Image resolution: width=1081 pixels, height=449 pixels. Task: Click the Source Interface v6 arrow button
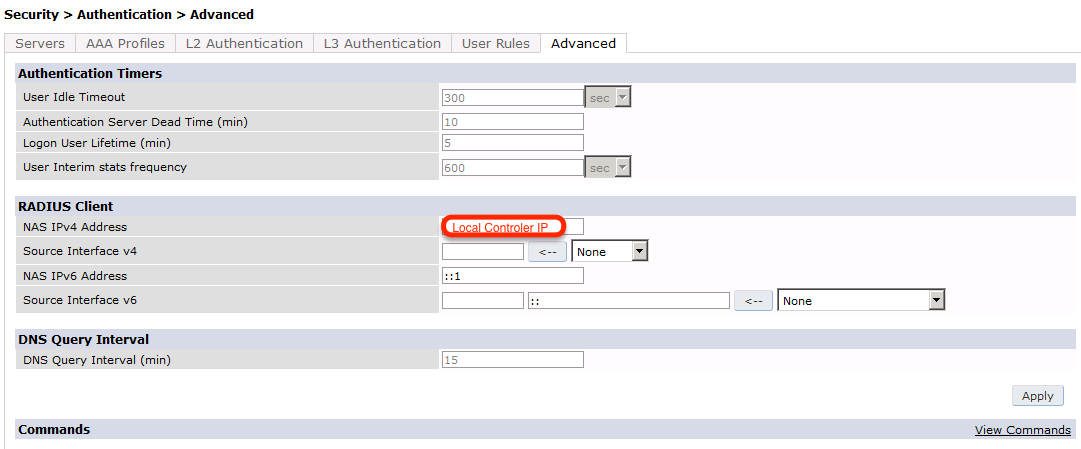point(753,300)
